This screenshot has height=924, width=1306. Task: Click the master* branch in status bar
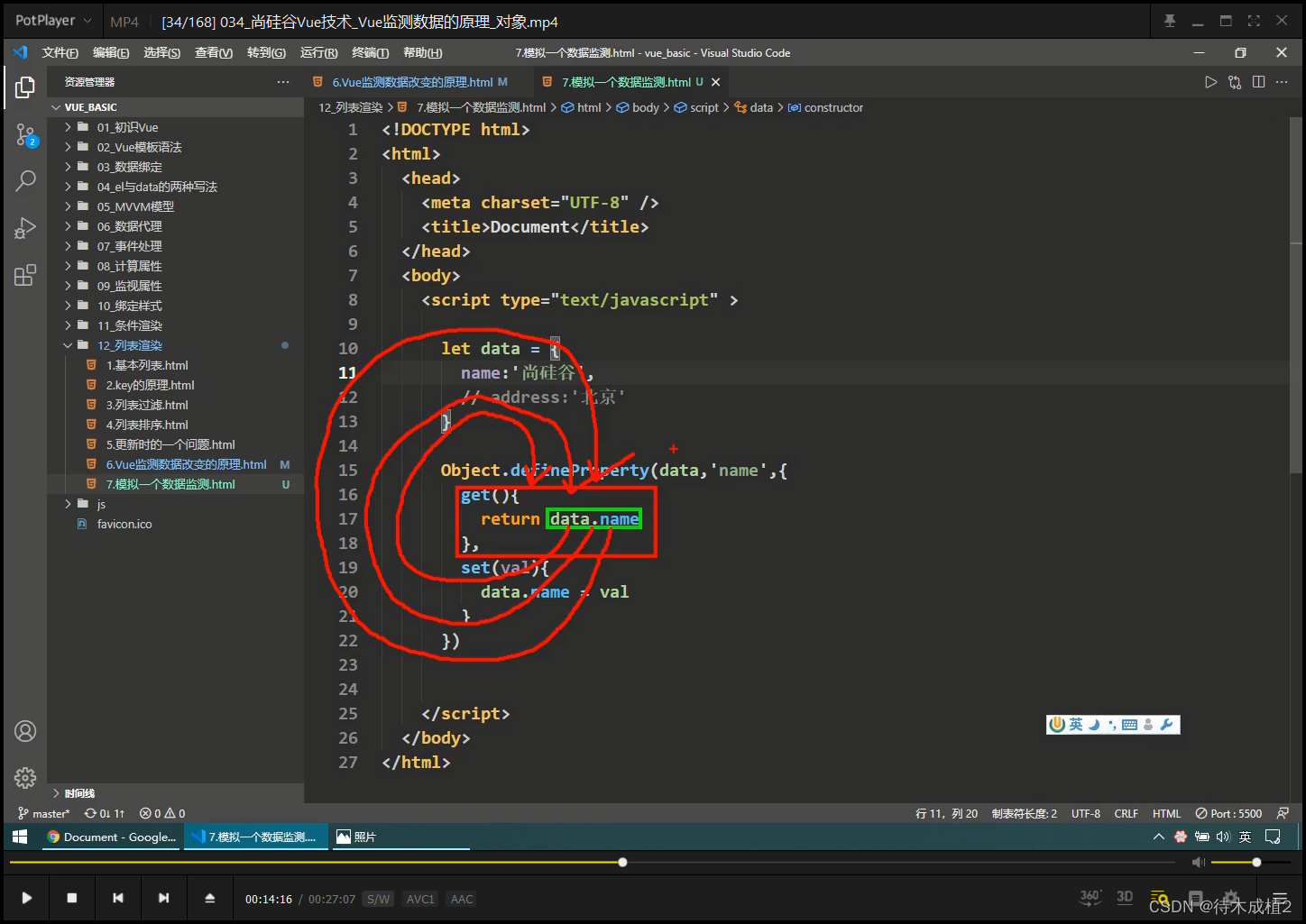pyautogui.click(x=43, y=813)
